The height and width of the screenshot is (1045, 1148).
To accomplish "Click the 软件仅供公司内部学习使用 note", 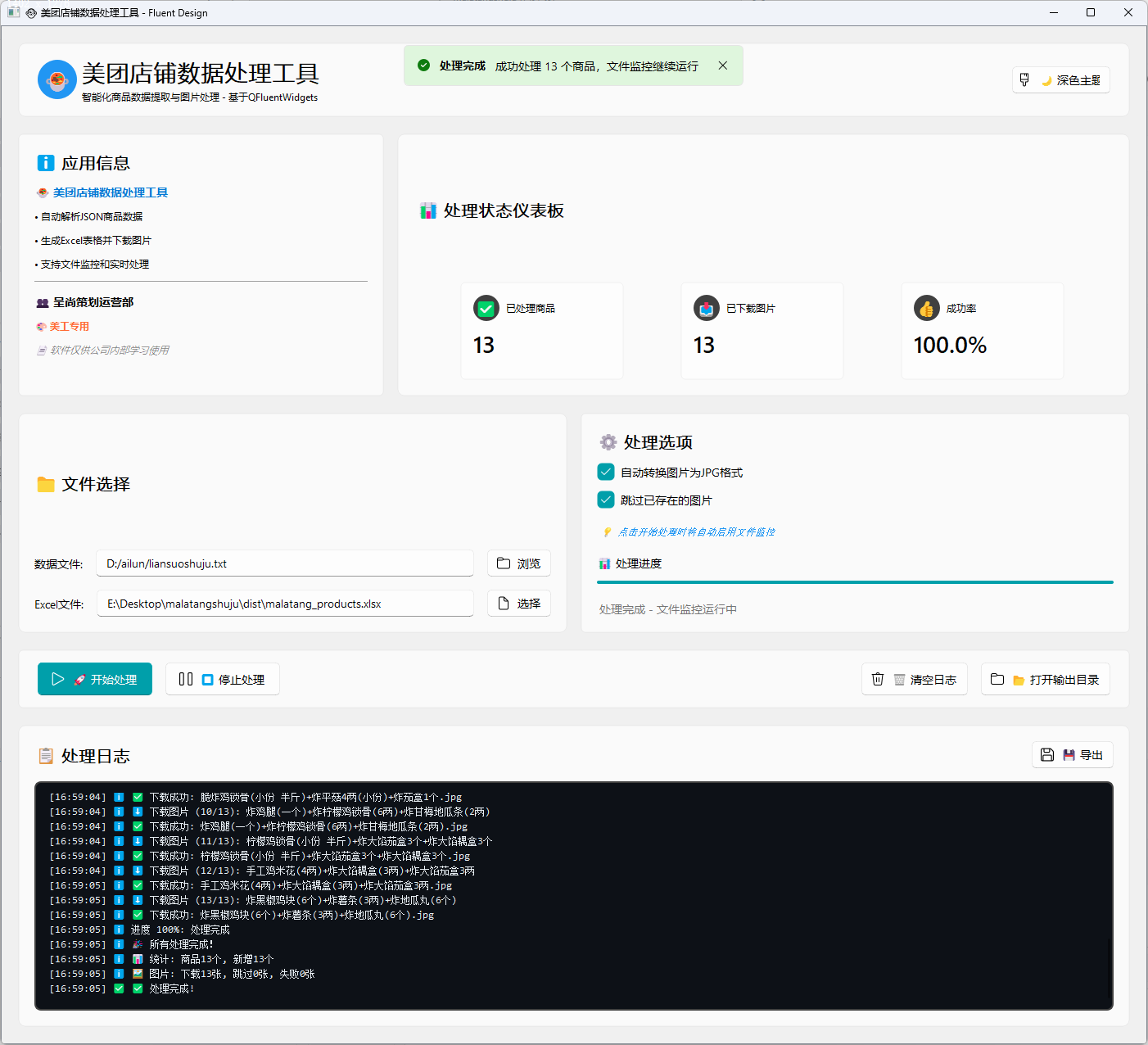I will click(x=110, y=350).
